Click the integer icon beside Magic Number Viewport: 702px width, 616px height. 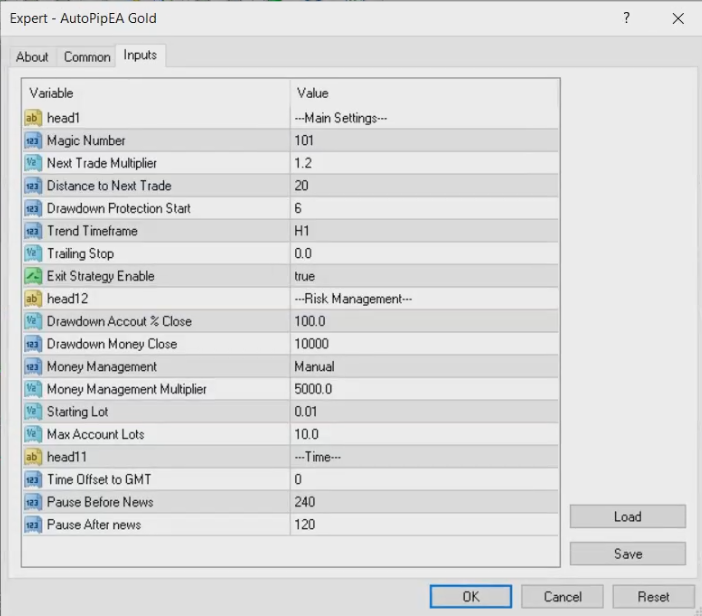click(33, 141)
